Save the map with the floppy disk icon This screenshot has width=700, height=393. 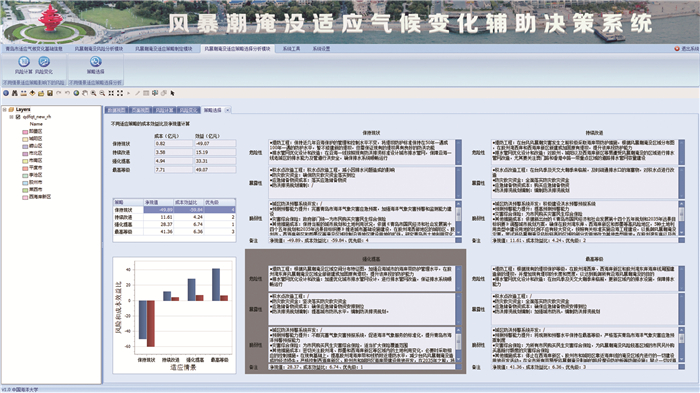coord(50,93)
